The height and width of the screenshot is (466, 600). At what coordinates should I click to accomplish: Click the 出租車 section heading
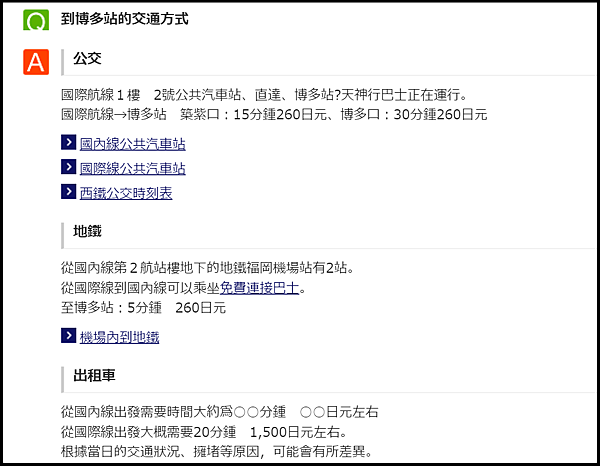94,376
